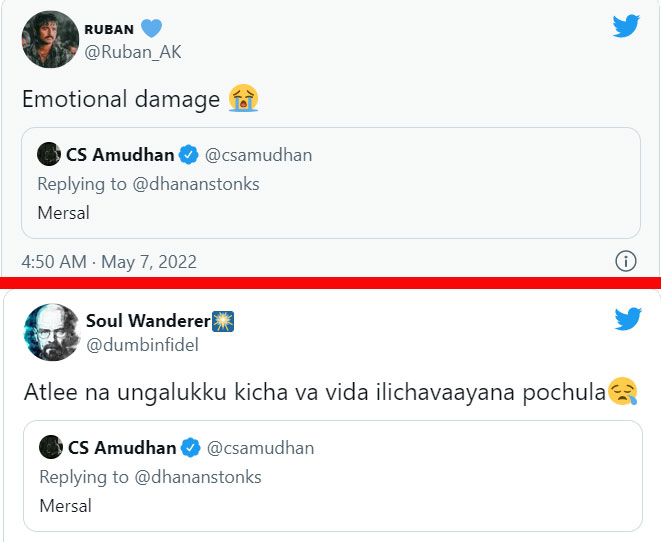Click the Twitter bird icon on Soul Wanderer's tweet
The height and width of the screenshot is (542, 661).
(x=627, y=319)
